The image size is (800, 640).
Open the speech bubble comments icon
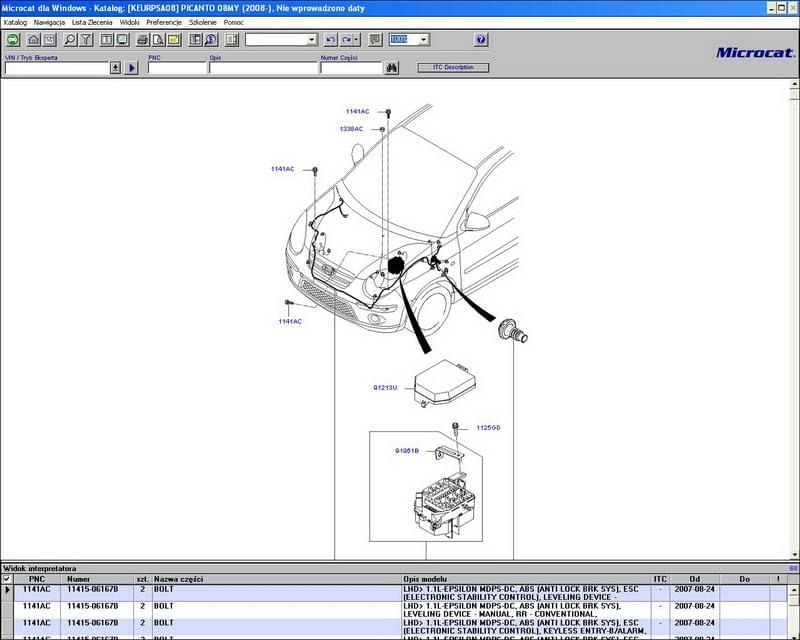(375, 40)
